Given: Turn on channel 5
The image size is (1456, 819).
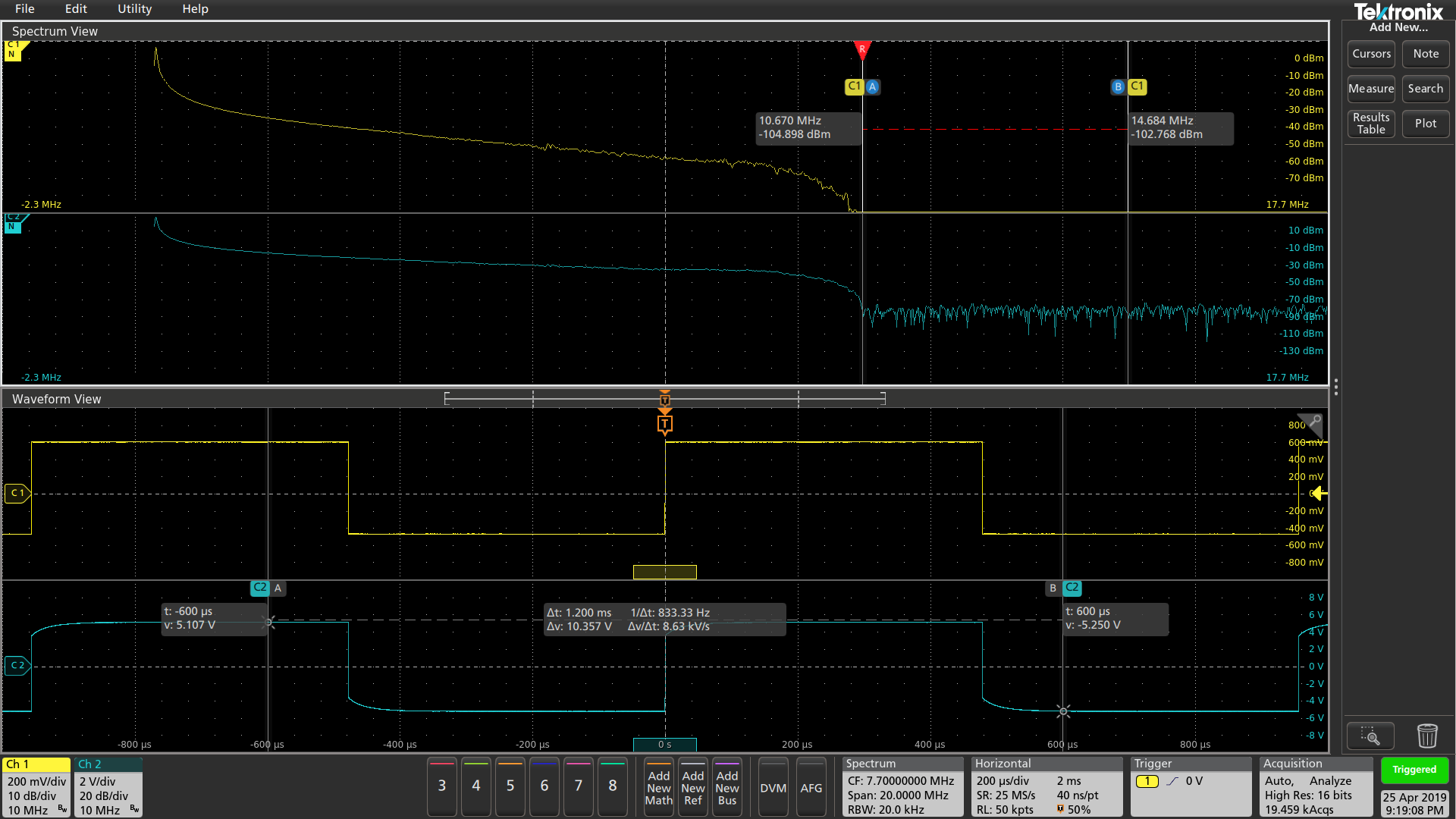Looking at the screenshot, I should [x=510, y=786].
